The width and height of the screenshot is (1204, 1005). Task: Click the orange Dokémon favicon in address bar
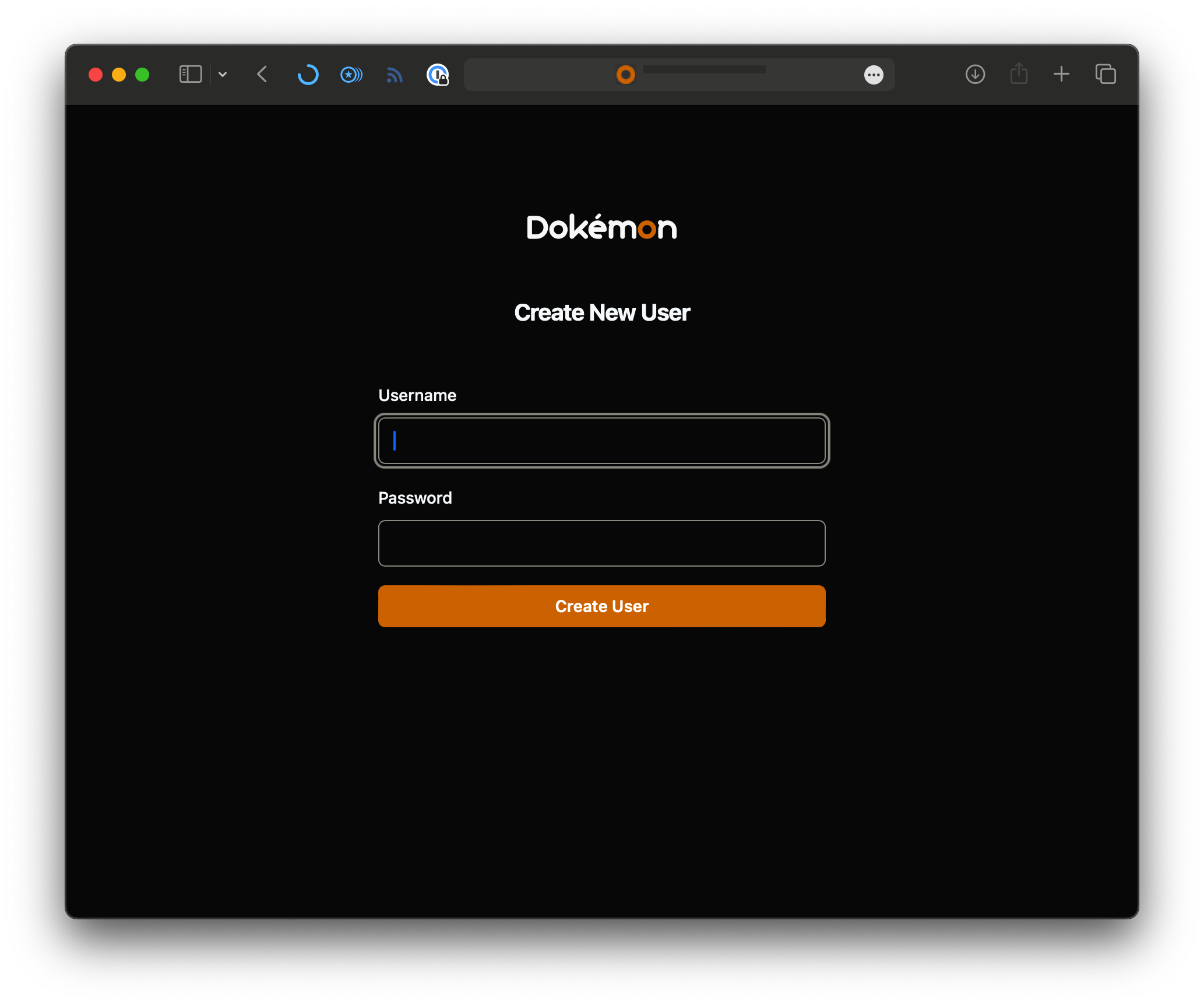click(626, 75)
